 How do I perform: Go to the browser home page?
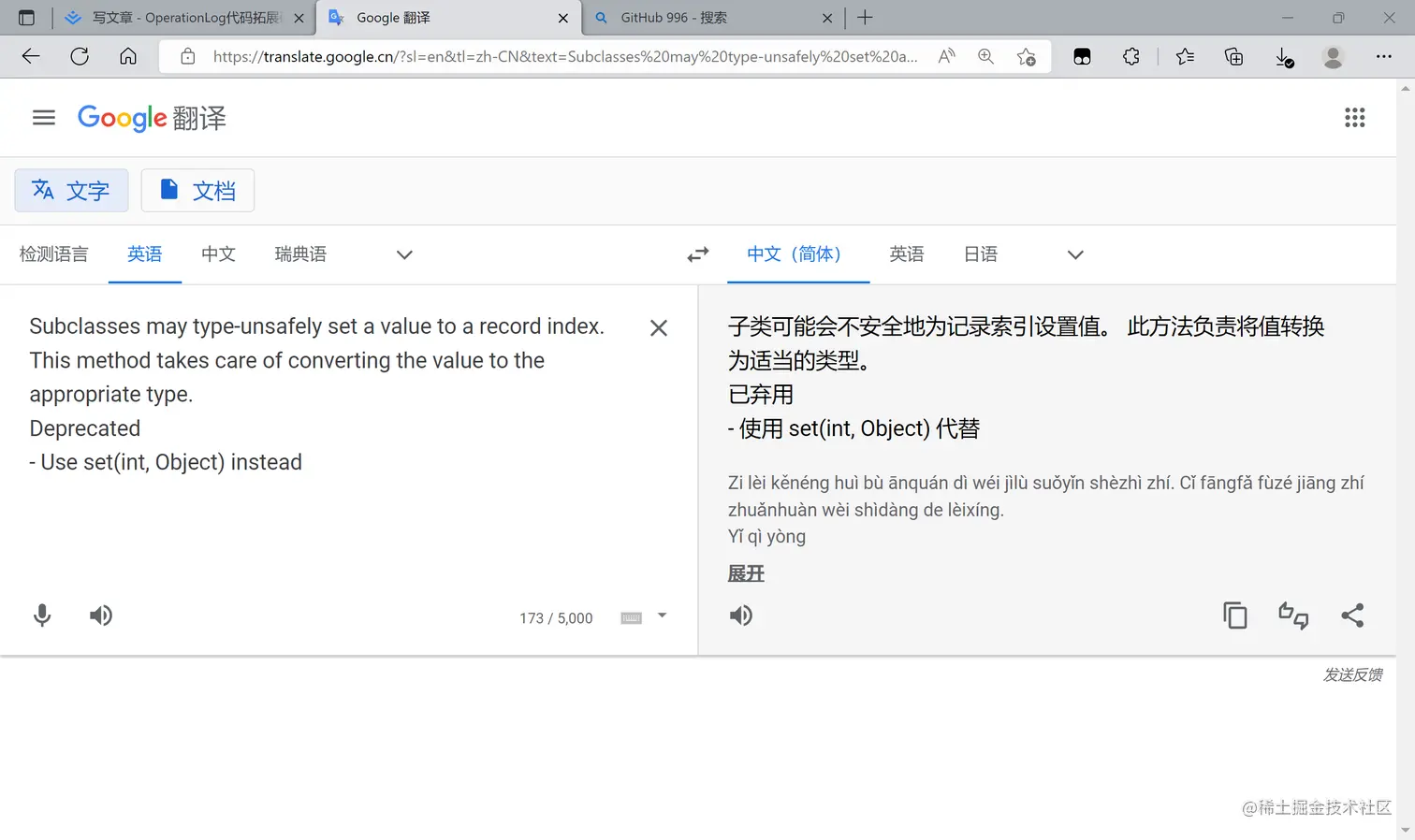pyautogui.click(x=128, y=56)
